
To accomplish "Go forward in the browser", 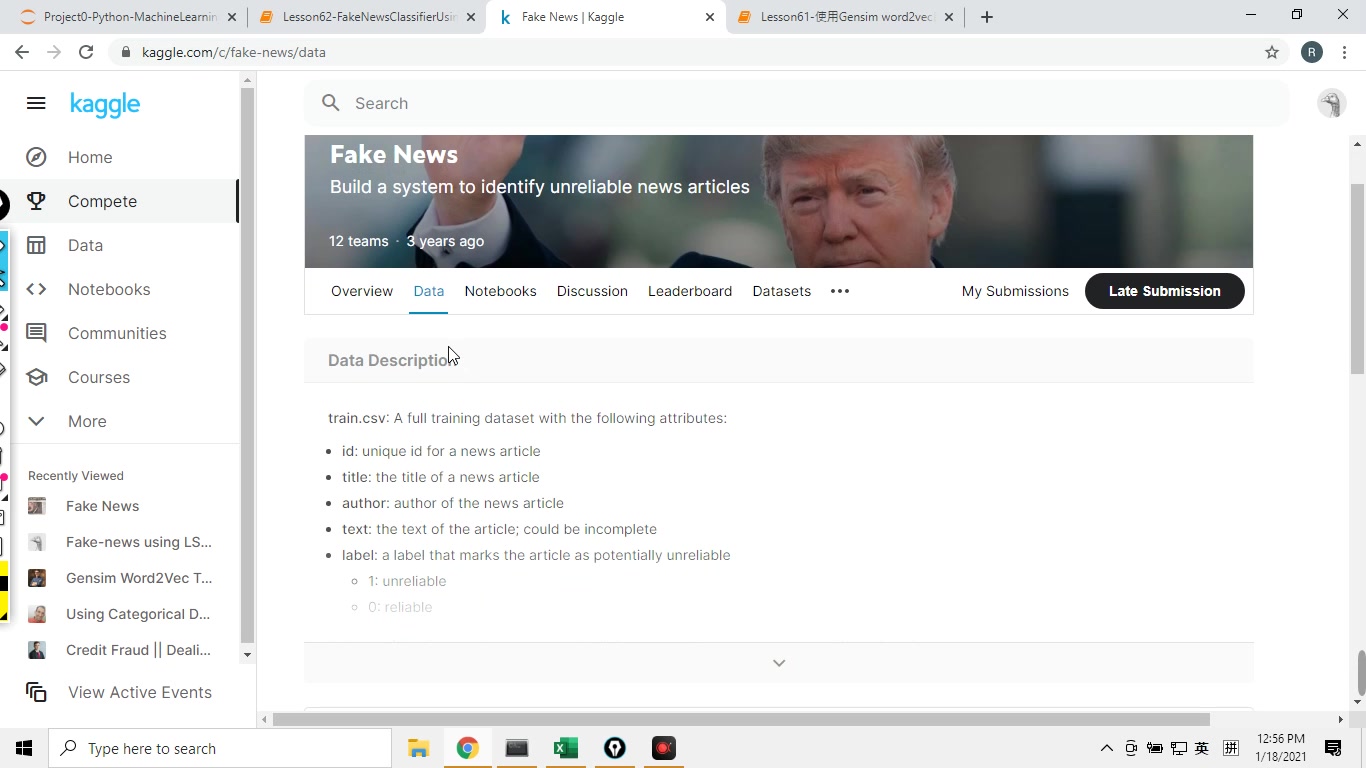I will point(54,52).
